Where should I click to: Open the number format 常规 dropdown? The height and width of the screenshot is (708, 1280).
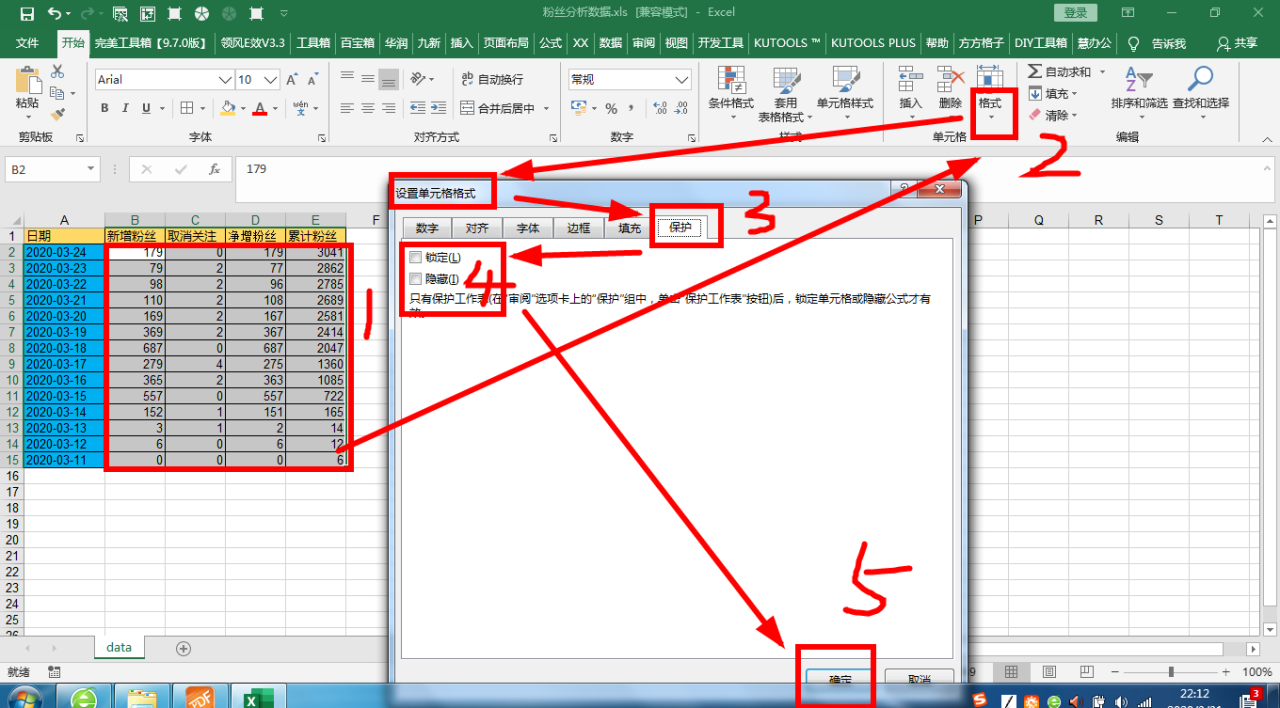(682, 79)
